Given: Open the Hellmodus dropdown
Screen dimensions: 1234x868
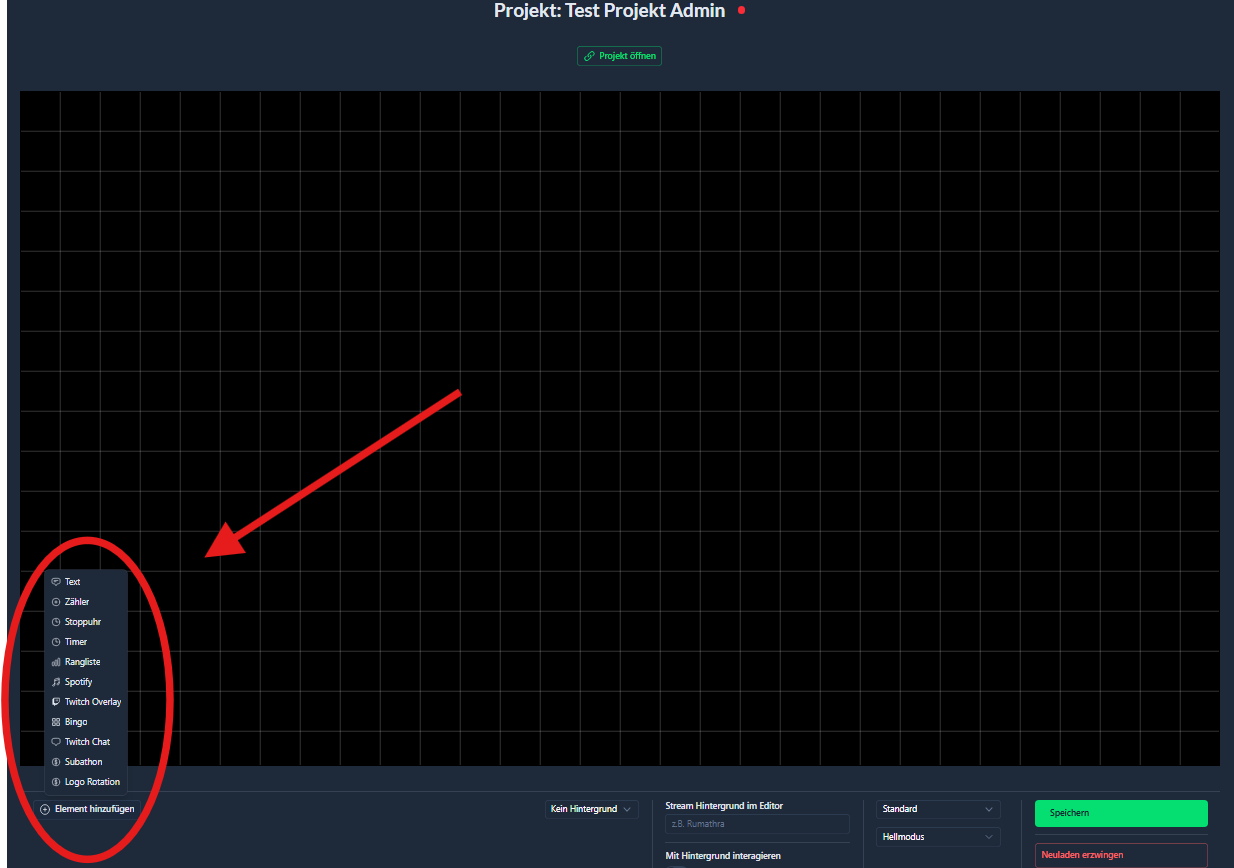Looking at the screenshot, I should pyautogui.click(x=937, y=836).
